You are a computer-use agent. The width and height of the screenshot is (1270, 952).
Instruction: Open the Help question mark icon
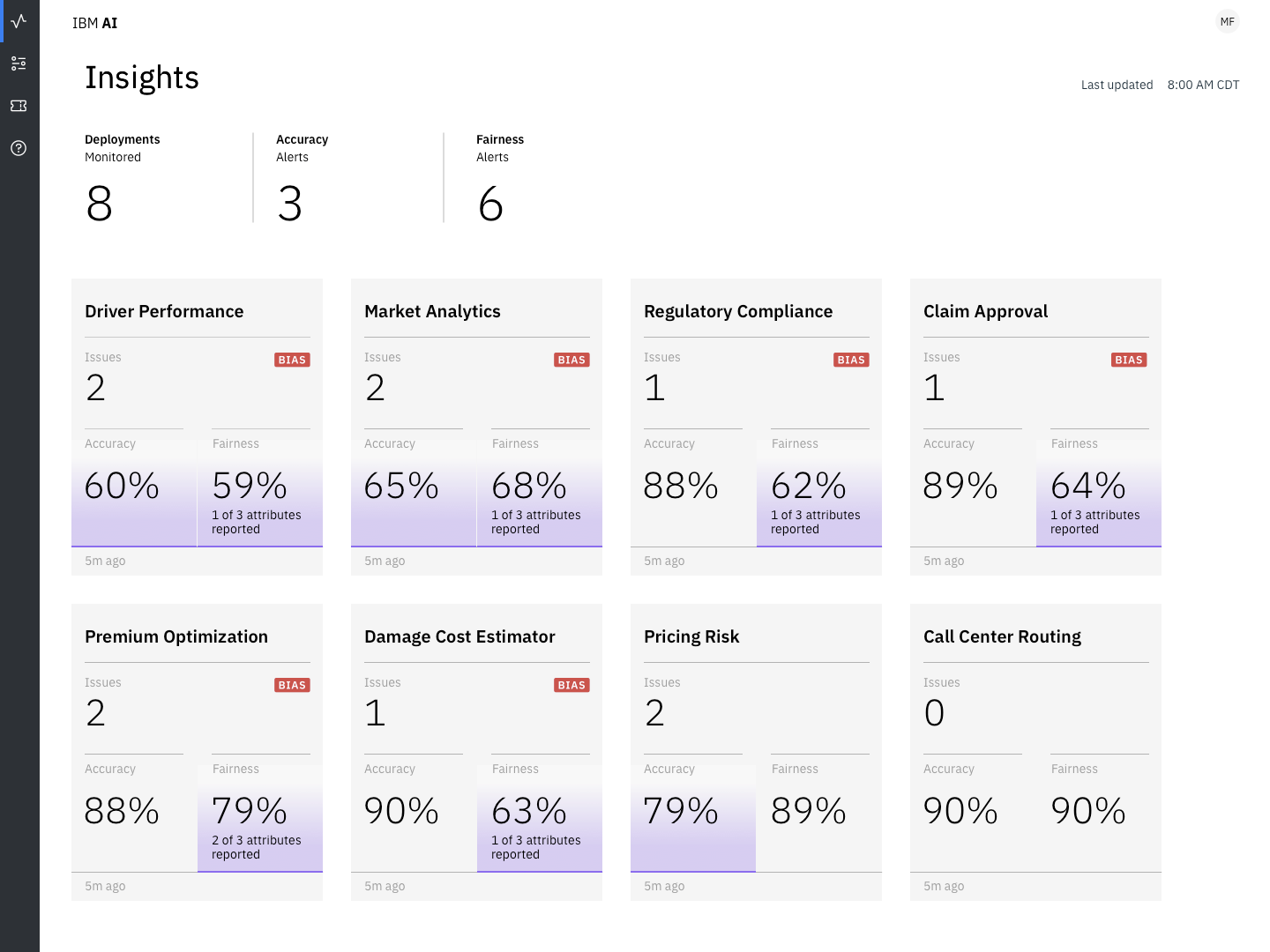click(x=19, y=148)
